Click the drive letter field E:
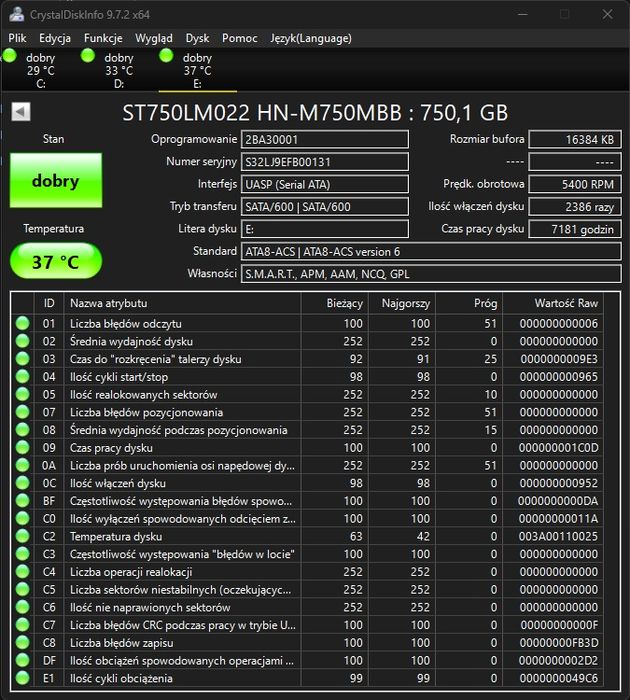Screen dimensions: 630x700 click(x=325, y=229)
